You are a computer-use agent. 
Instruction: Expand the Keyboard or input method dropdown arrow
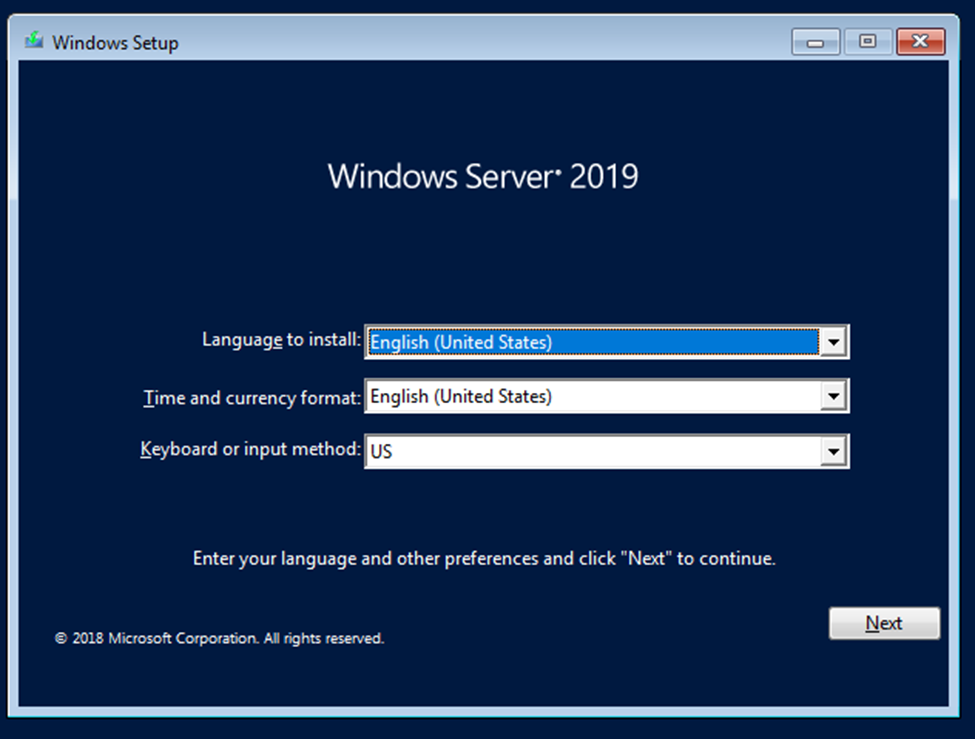click(x=833, y=452)
